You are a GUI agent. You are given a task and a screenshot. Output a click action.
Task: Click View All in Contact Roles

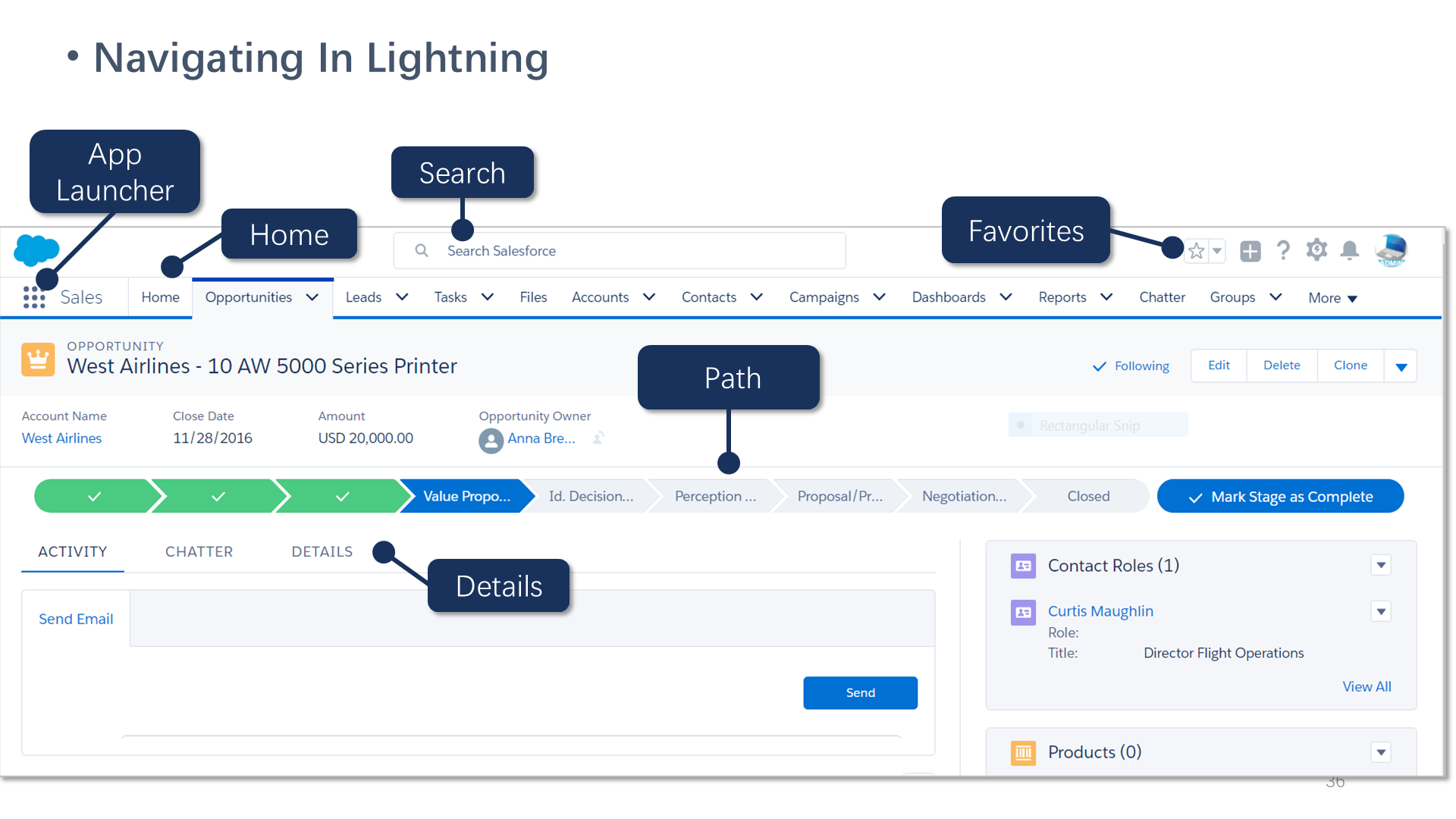click(1367, 686)
